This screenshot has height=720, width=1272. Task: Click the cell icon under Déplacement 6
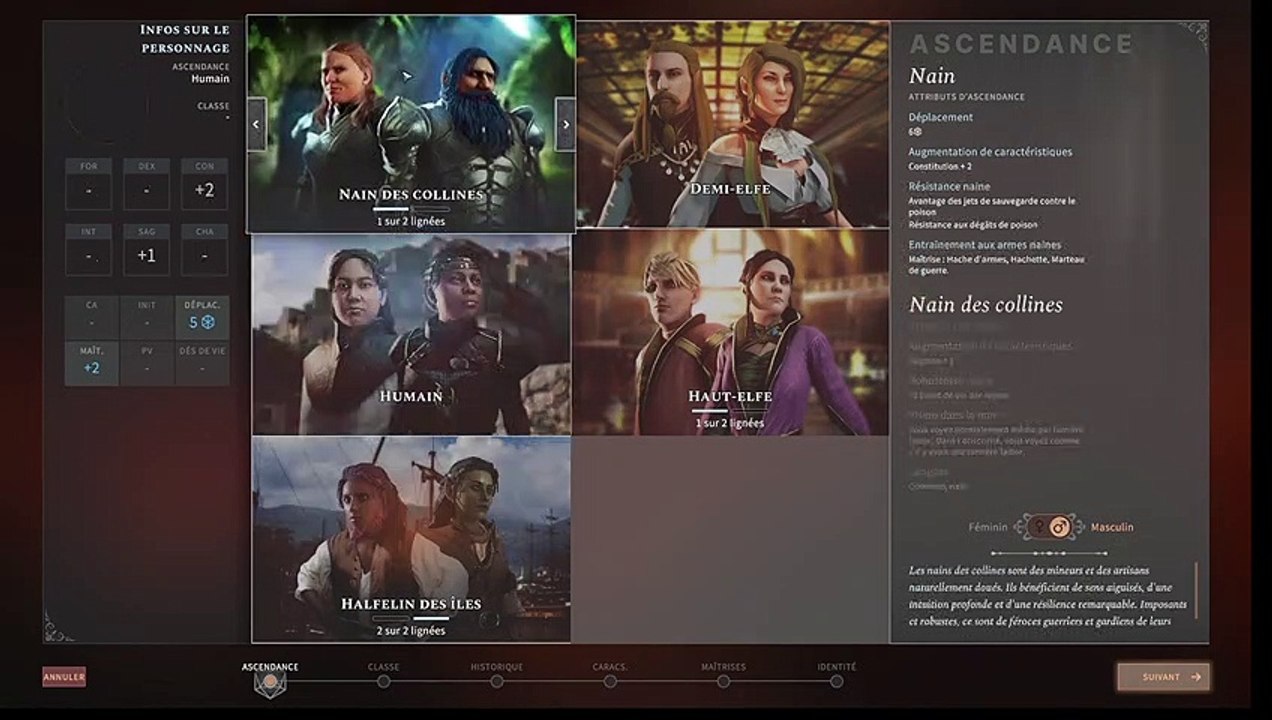[918, 132]
